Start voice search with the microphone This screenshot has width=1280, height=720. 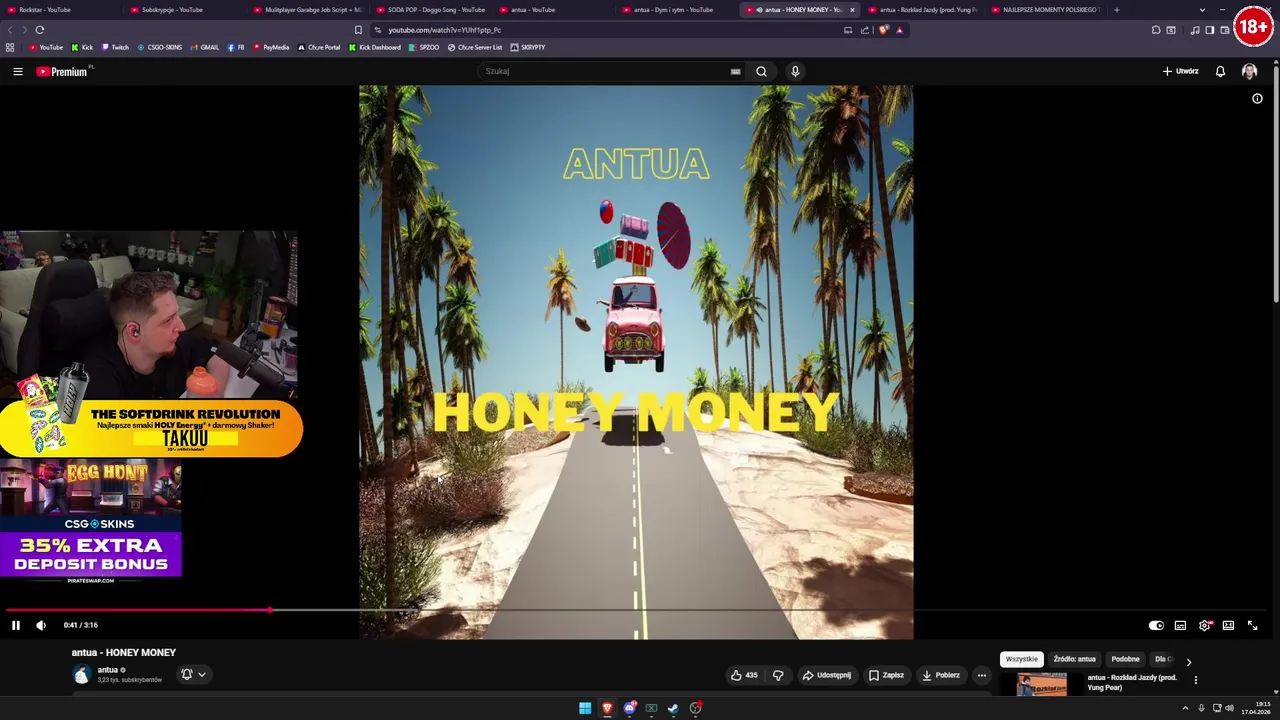click(x=795, y=71)
